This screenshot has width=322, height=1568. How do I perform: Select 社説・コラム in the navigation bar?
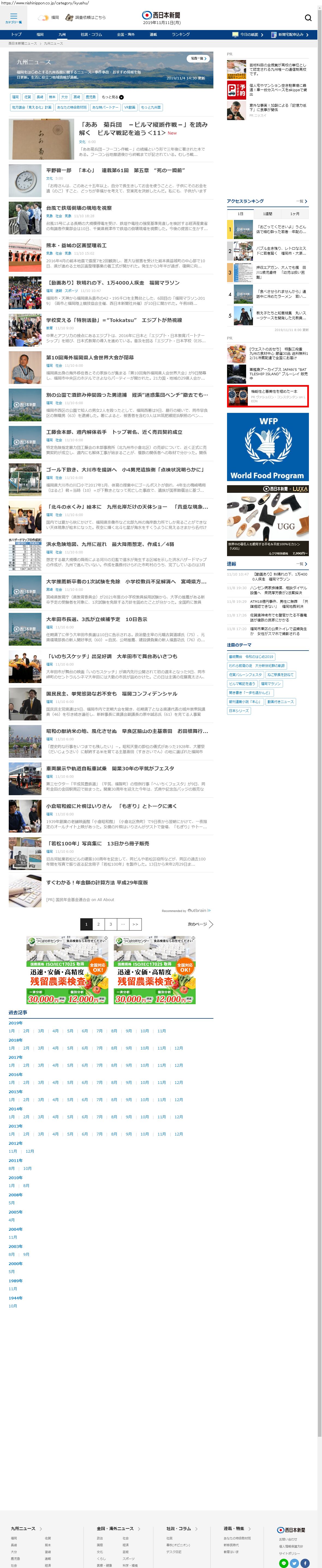pos(91,35)
